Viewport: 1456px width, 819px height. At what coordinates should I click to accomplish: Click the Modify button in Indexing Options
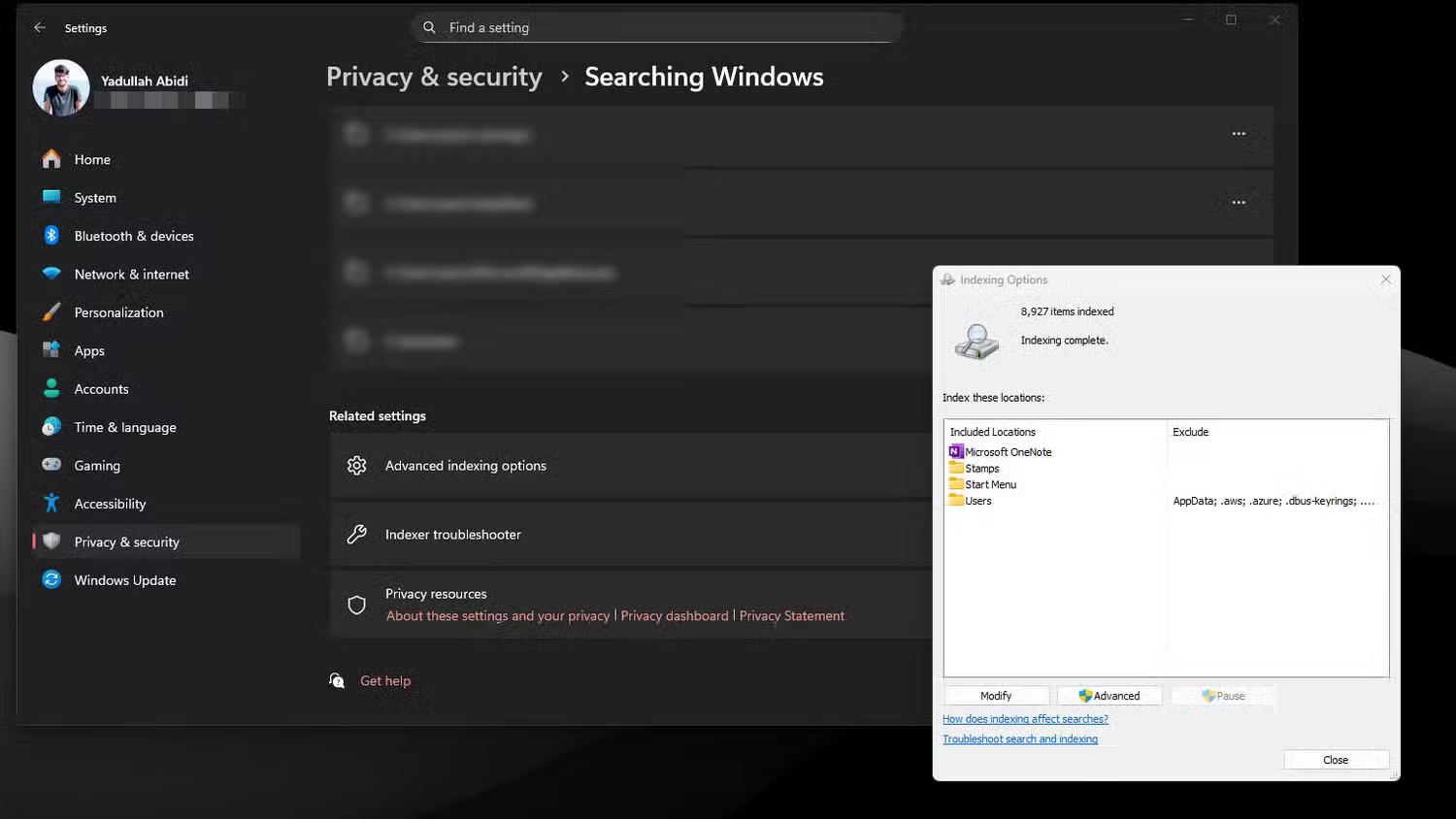[x=996, y=695]
